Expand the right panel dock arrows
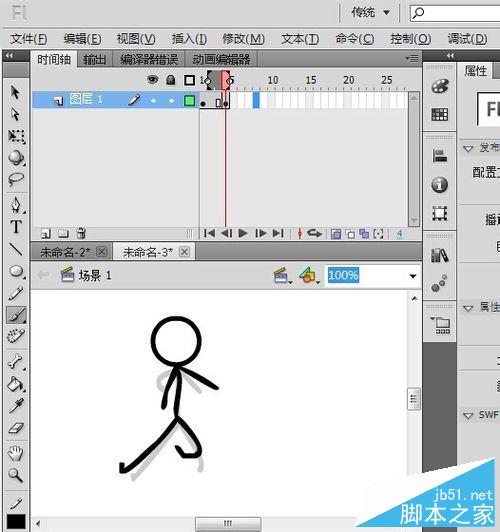Viewport: 500px width, 532px height. (x=450, y=55)
